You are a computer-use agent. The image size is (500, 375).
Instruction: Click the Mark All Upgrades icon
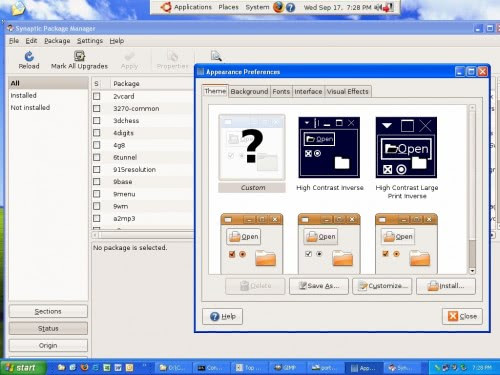[x=79, y=56]
